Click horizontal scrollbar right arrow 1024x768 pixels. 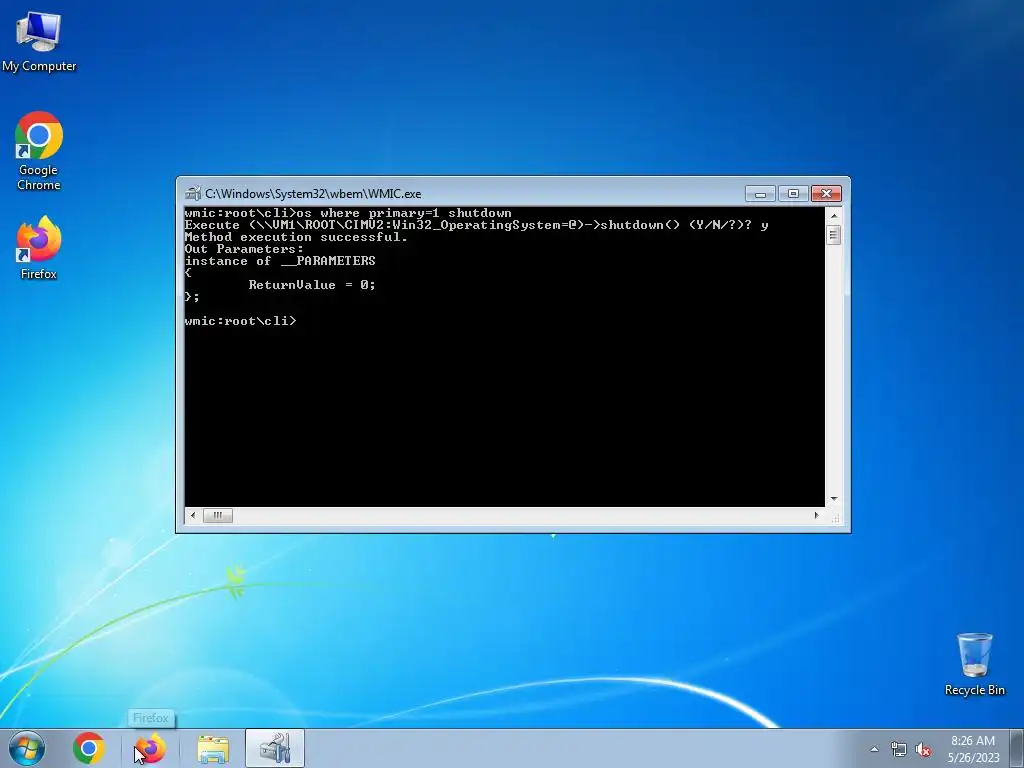[816, 515]
